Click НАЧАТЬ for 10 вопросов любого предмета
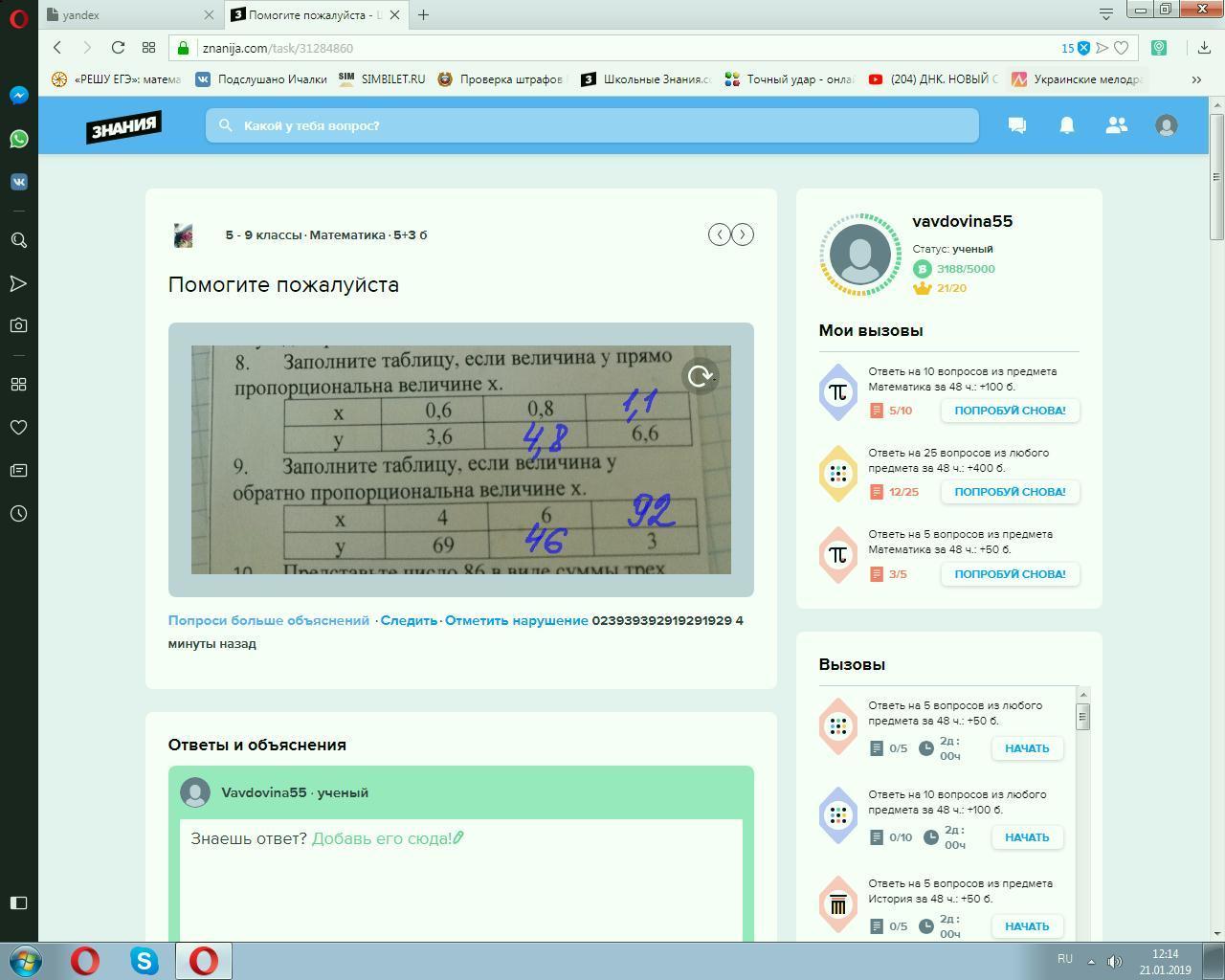This screenshot has width=1225, height=980. click(x=1027, y=837)
